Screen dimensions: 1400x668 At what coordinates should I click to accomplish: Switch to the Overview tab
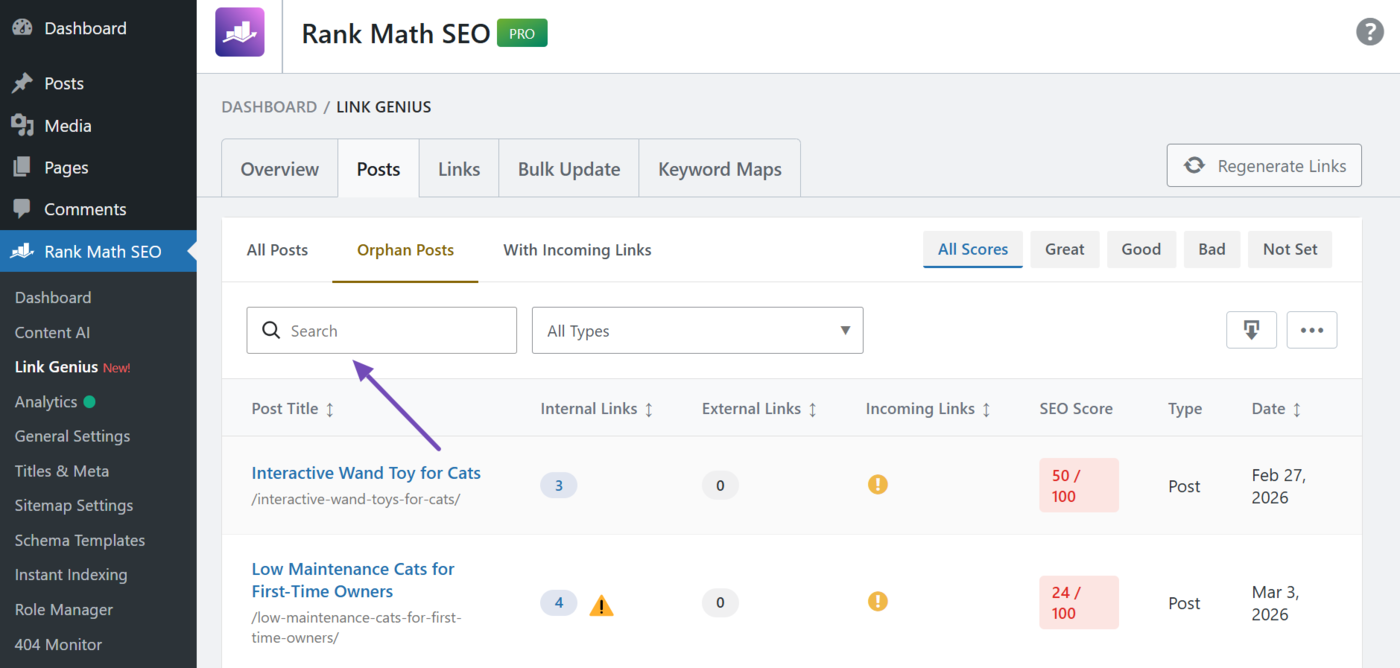[x=280, y=169]
